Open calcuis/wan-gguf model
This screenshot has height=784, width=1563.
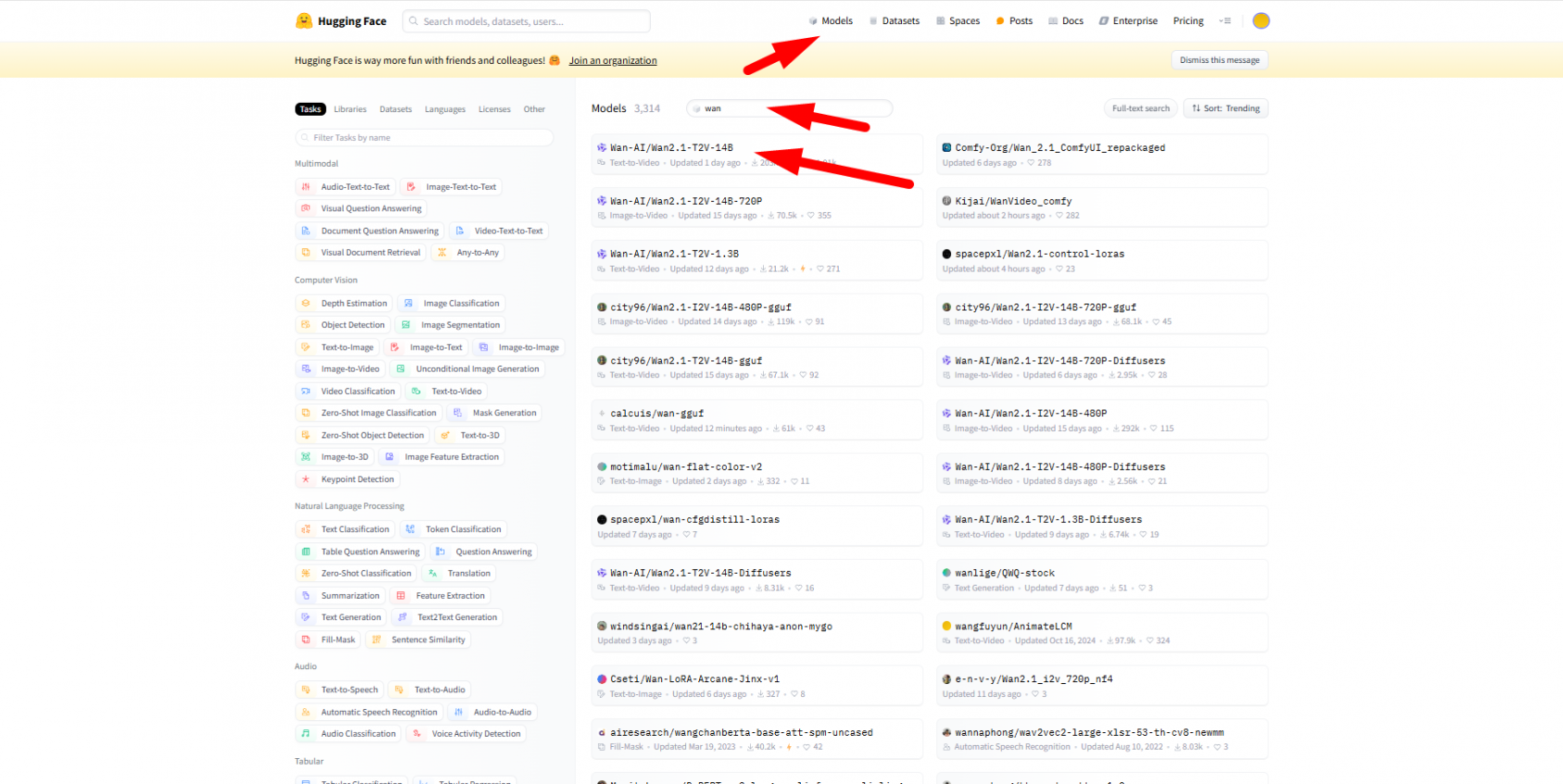tap(757, 420)
